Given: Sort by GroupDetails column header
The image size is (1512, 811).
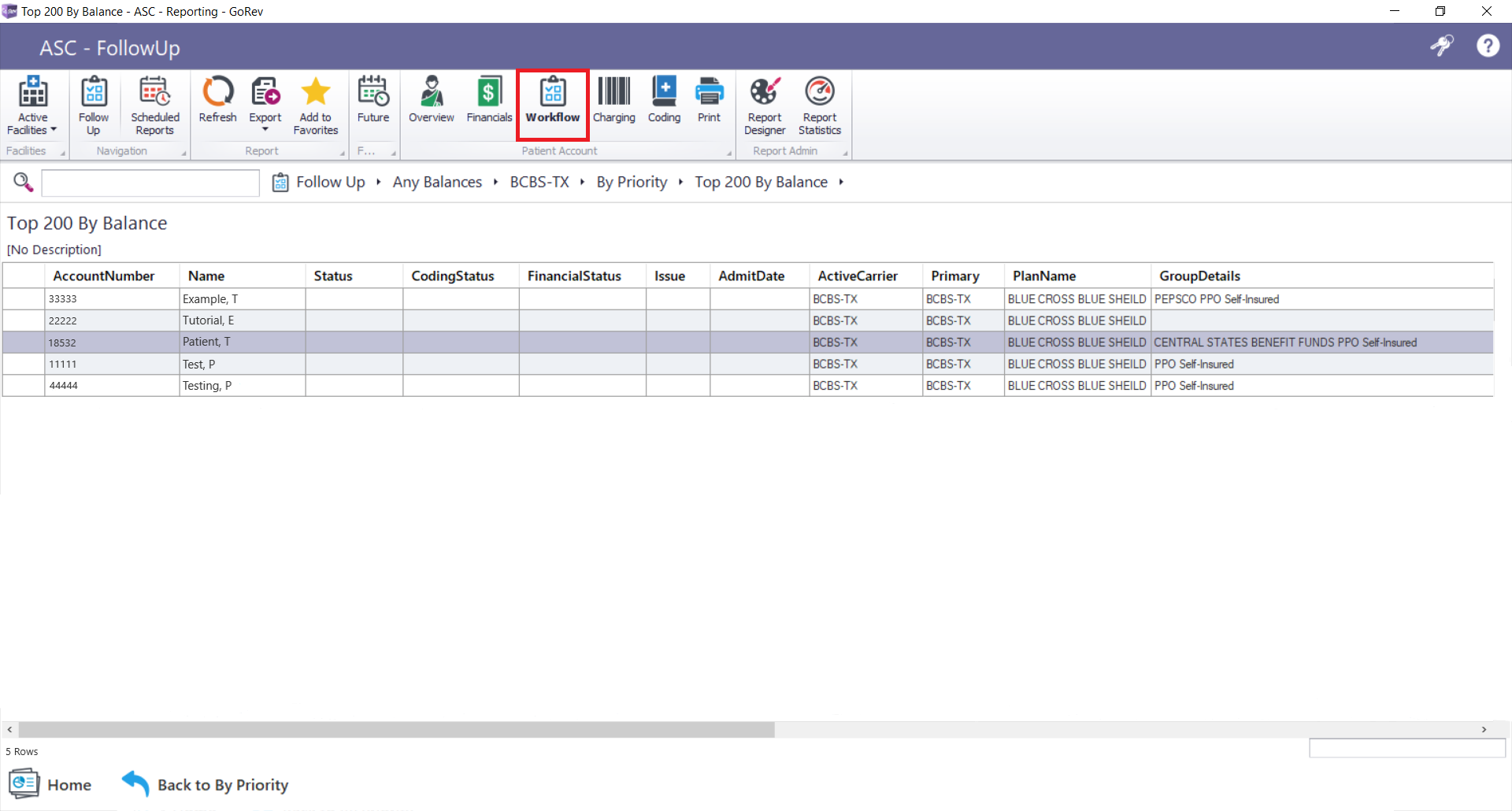Looking at the screenshot, I should point(1322,276).
